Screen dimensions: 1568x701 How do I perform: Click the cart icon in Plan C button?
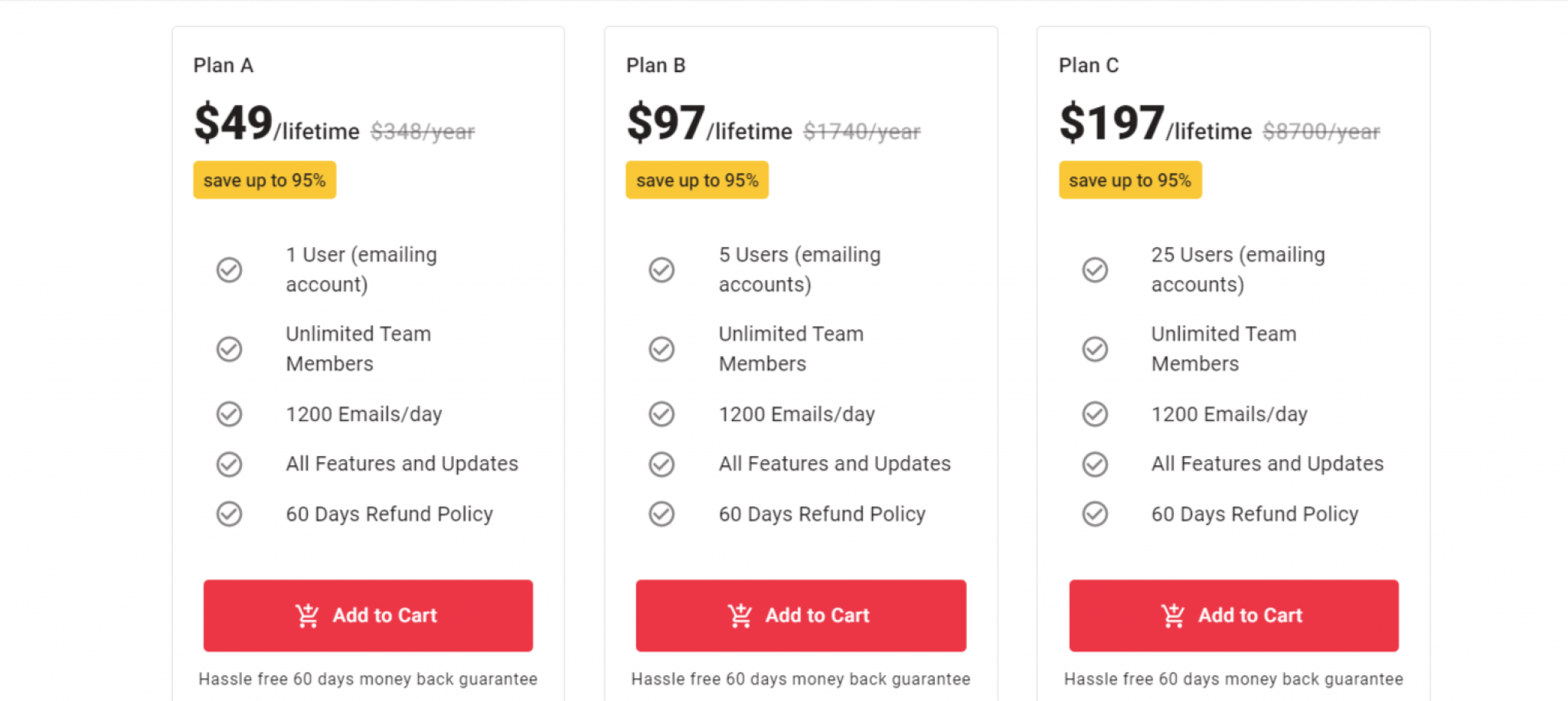[x=1173, y=615]
